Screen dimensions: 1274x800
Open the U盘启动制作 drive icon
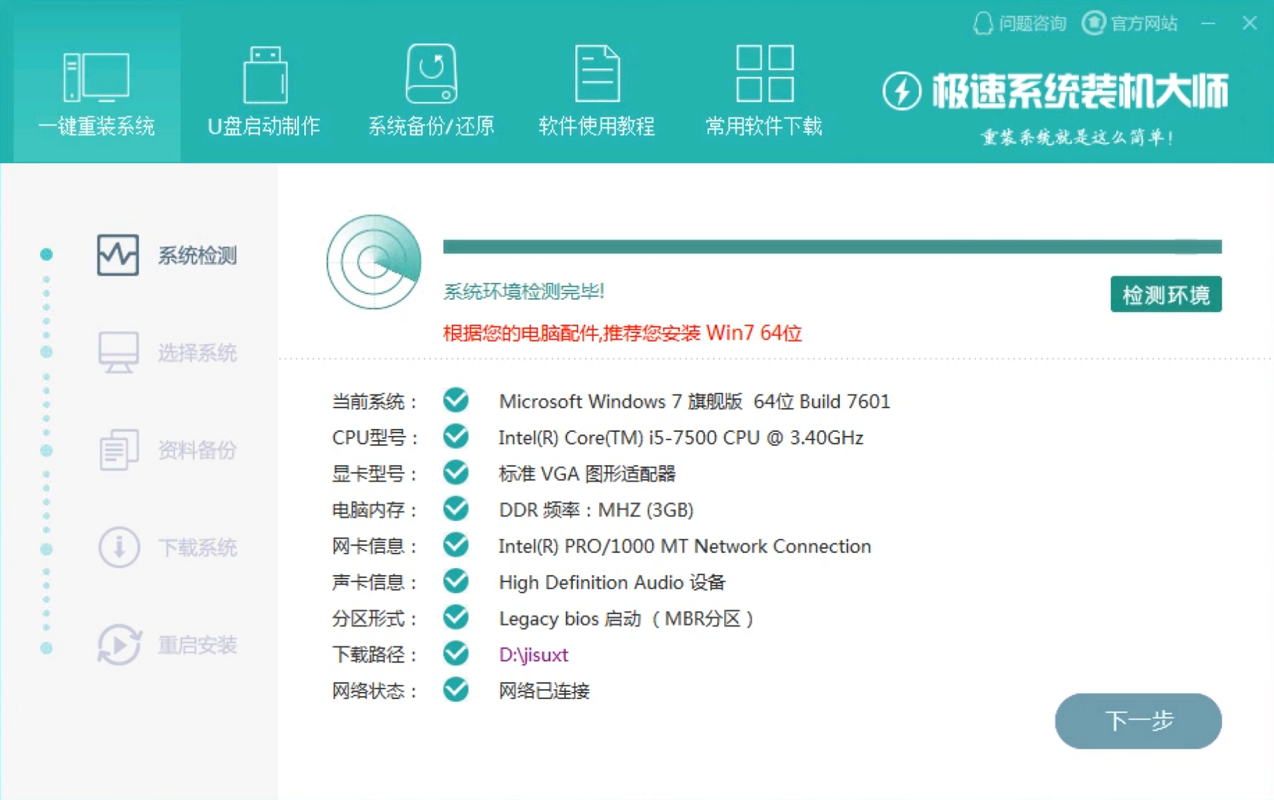(264, 72)
